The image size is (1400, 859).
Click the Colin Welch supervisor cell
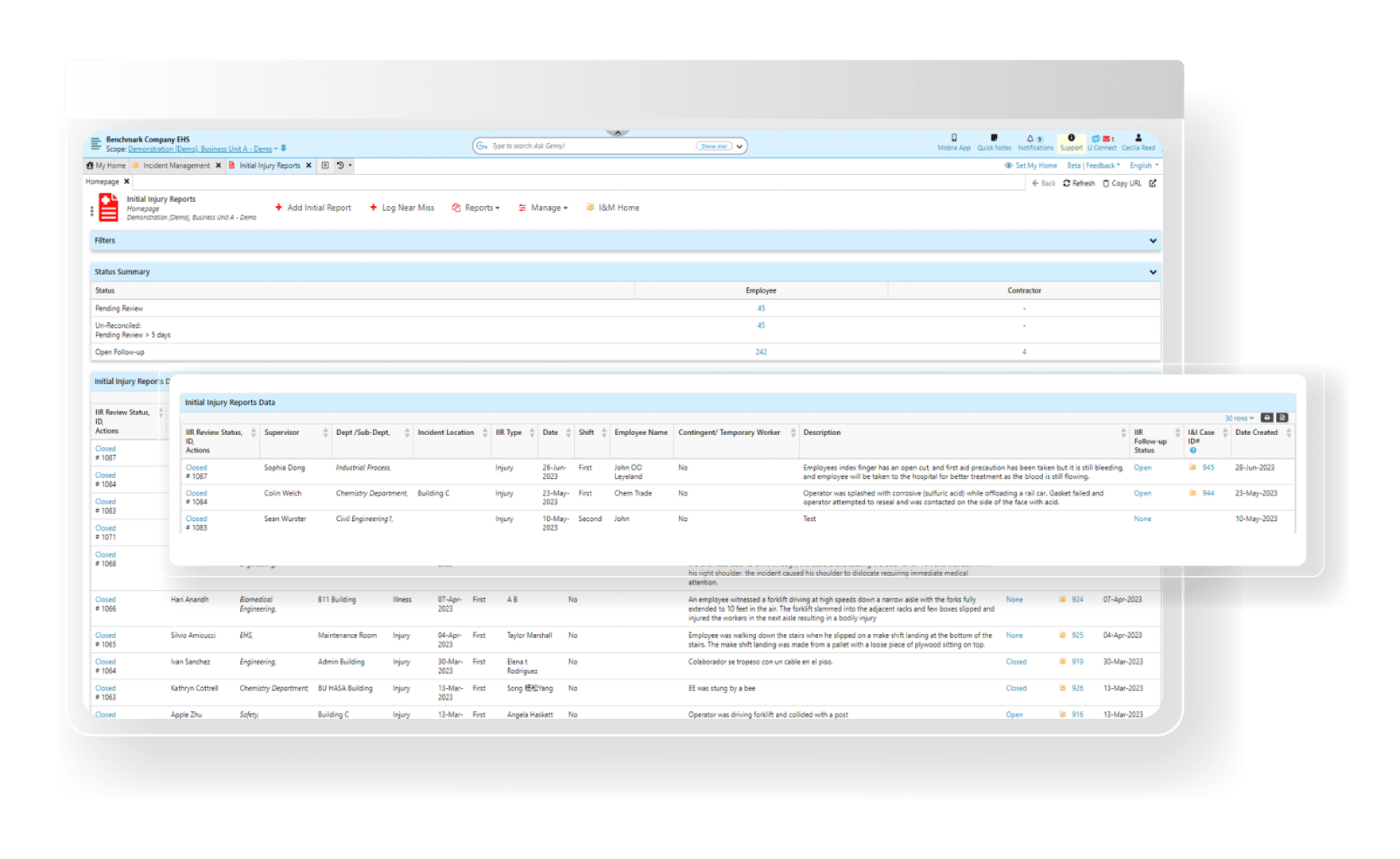[x=283, y=493]
